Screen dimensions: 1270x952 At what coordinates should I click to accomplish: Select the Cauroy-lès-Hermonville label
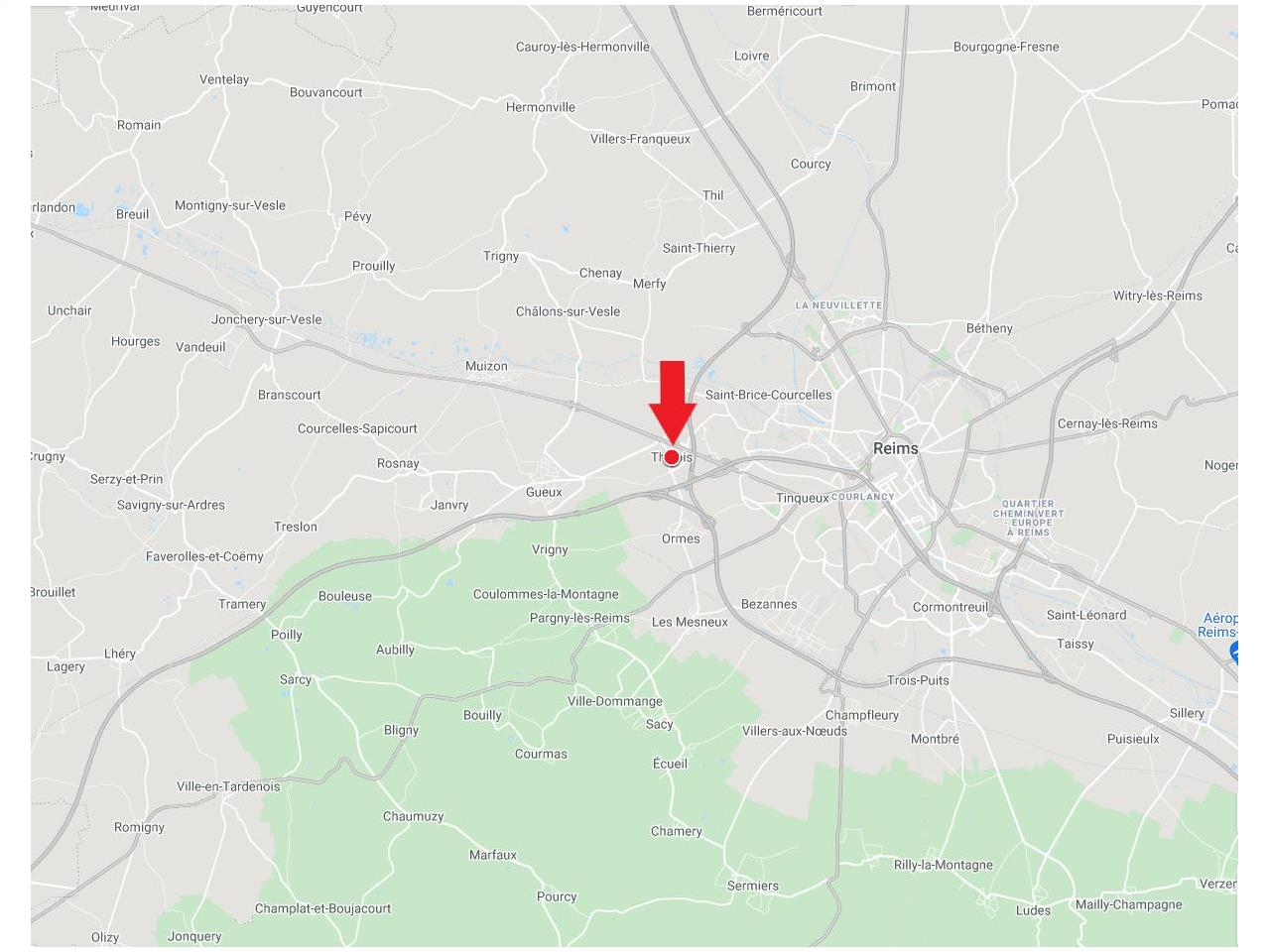[582, 47]
